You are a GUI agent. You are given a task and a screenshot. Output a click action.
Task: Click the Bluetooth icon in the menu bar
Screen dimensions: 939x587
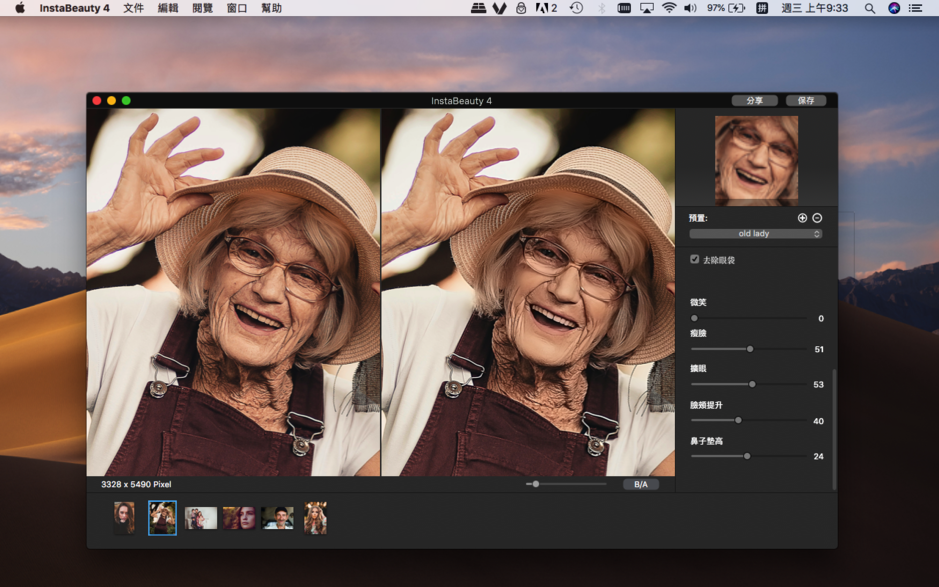coord(600,9)
